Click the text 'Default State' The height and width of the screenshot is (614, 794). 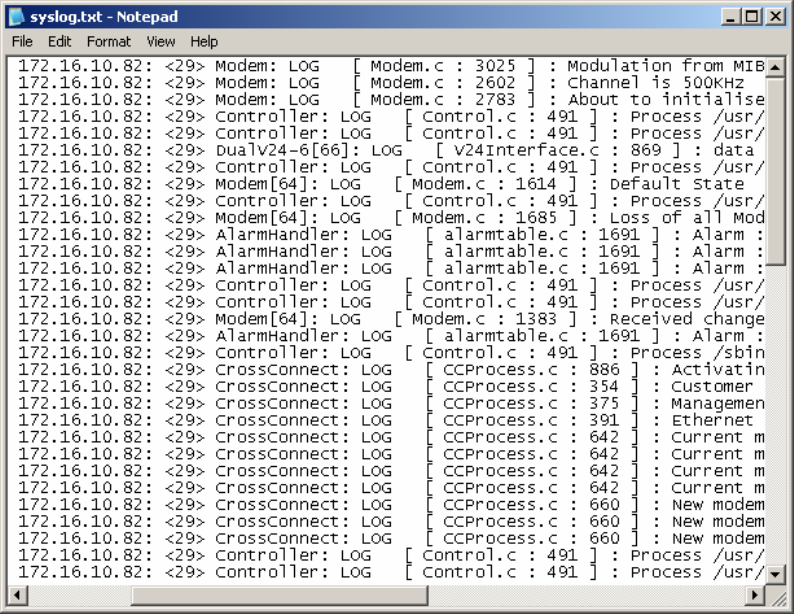pos(677,184)
